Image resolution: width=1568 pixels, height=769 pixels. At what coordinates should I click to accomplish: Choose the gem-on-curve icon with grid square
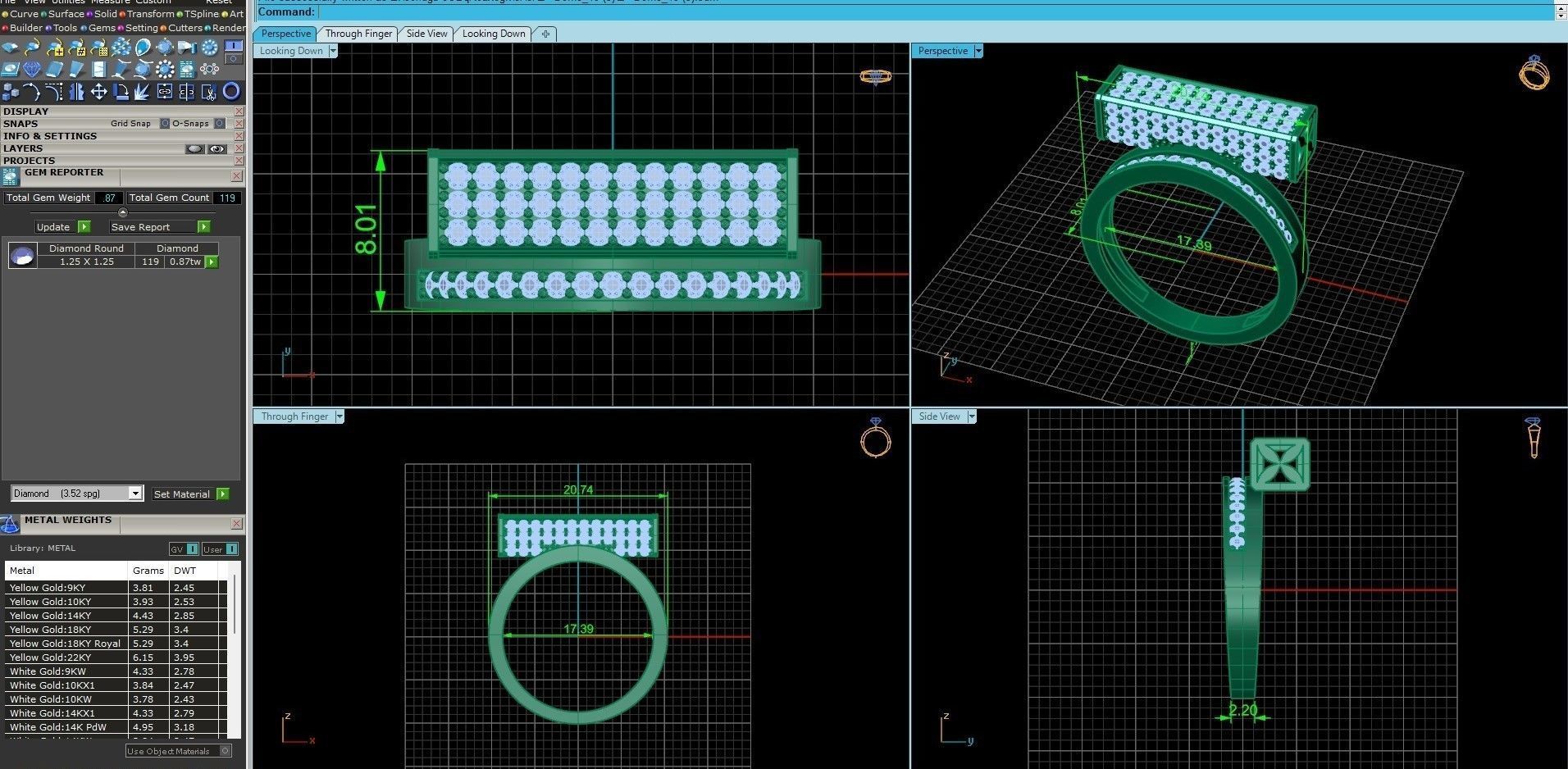point(98,48)
